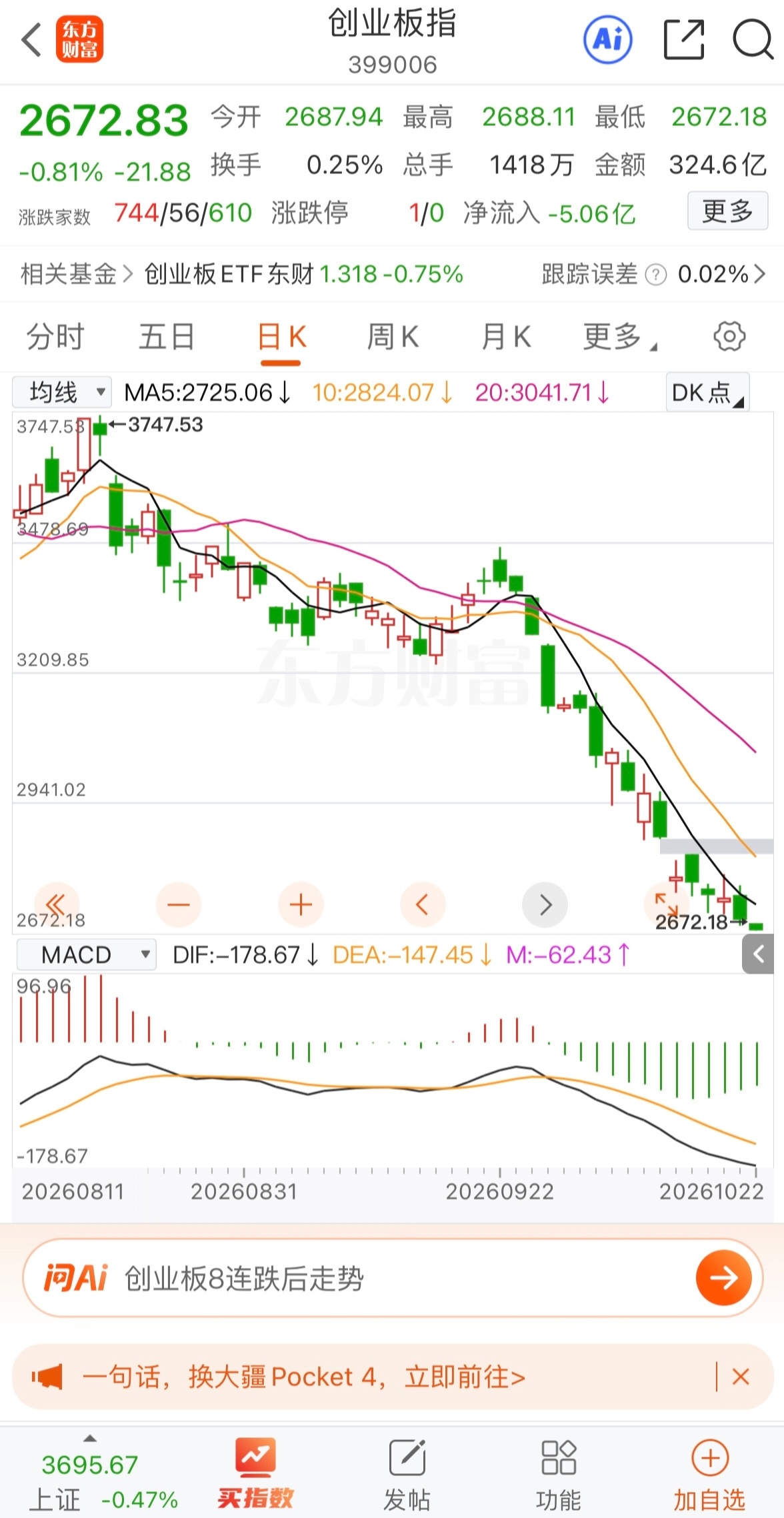This screenshot has height=1518, width=784.
Task: Open the 均线 indicator dropdown
Action: (x=61, y=392)
